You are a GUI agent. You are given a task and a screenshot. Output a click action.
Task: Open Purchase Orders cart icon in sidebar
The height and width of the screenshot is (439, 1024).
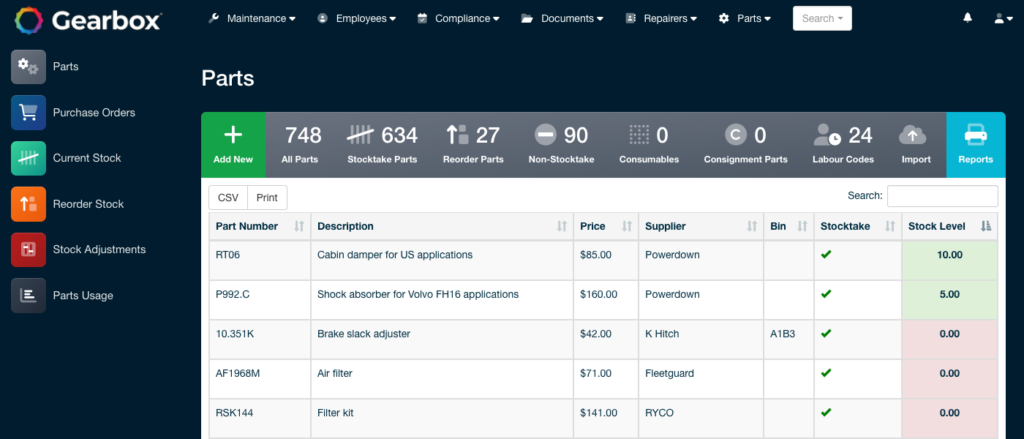tap(28, 112)
